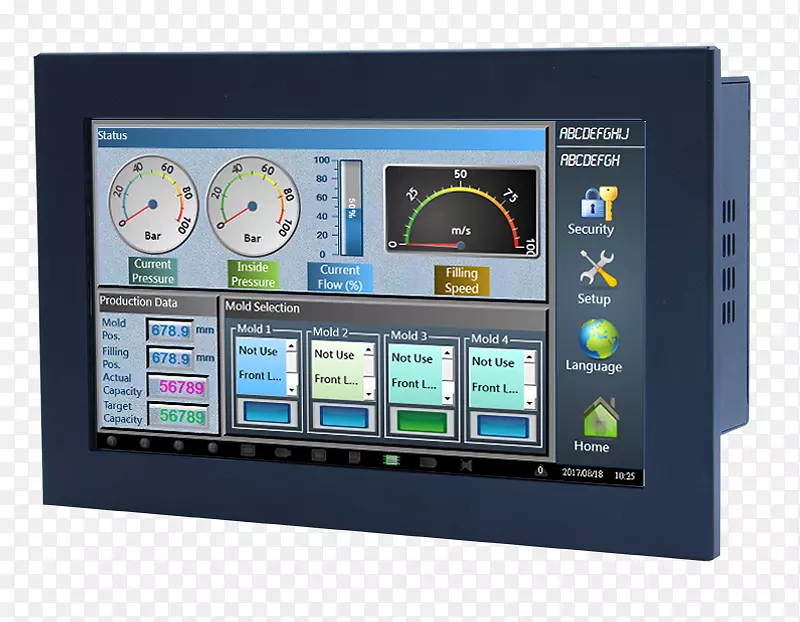Select 'Front L...' in Mold 3 list
The width and height of the screenshot is (800, 622).
(414, 383)
